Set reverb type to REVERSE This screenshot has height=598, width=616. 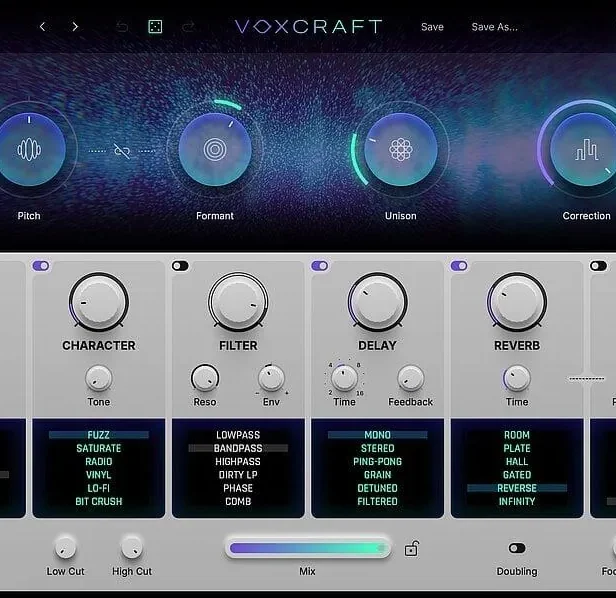click(x=517, y=488)
